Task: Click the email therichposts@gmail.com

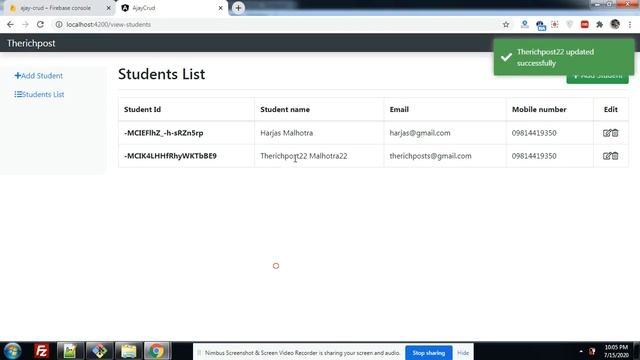Action: tap(430, 156)
